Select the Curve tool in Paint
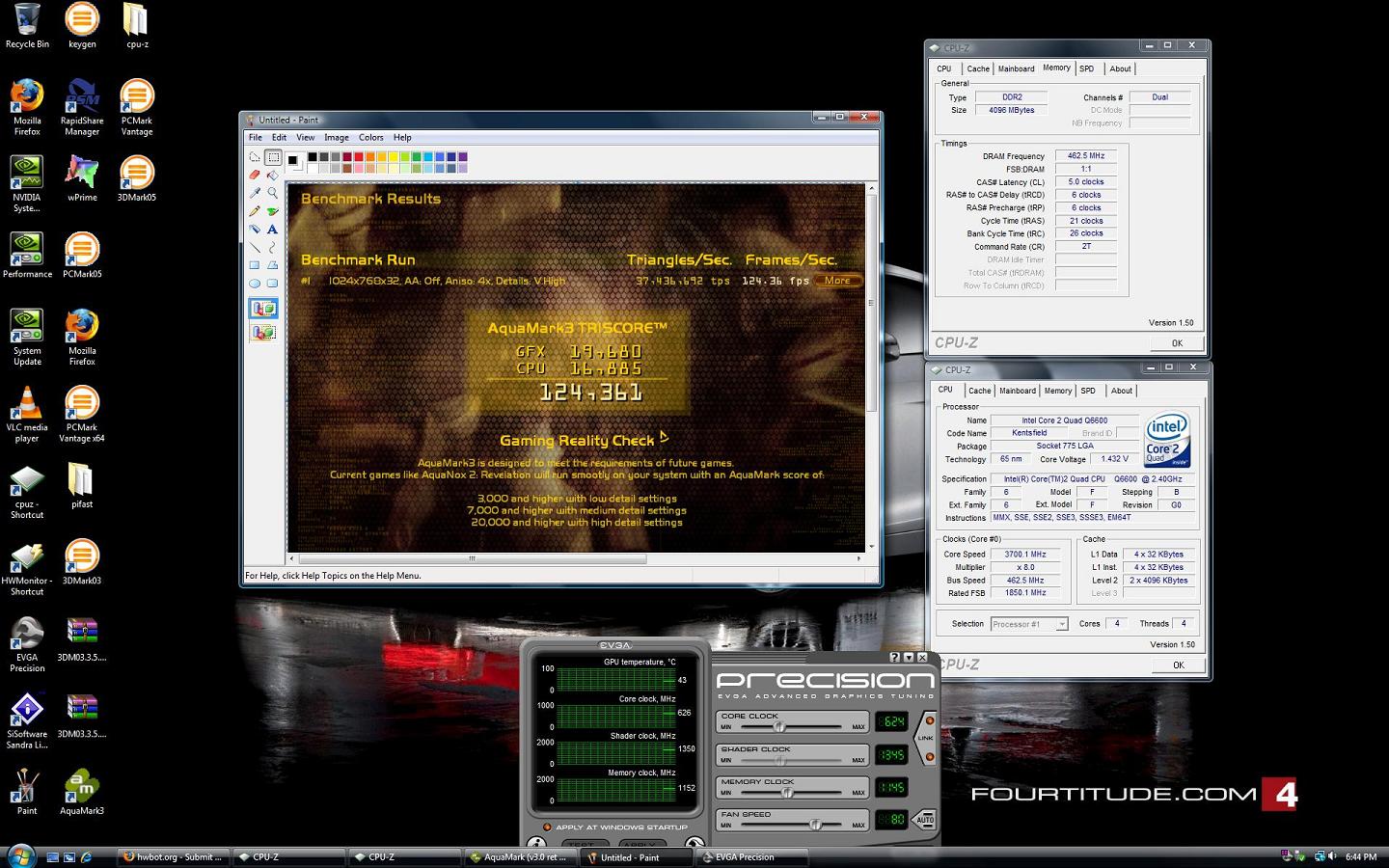The width and height of the screenshot is (1389, 868). click(273, 247)
